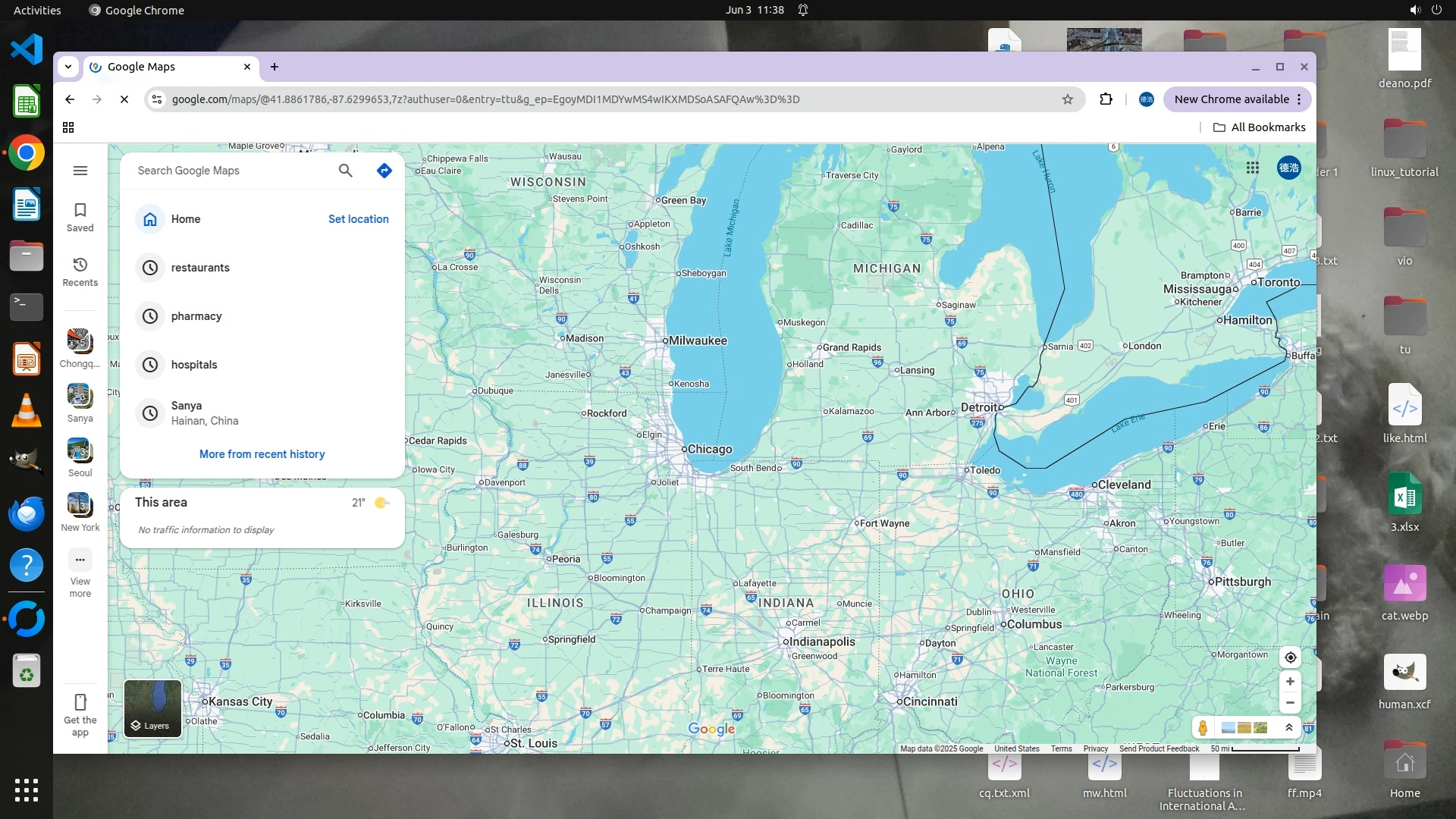Open VLC media player from dock

(x=27, y=410)
